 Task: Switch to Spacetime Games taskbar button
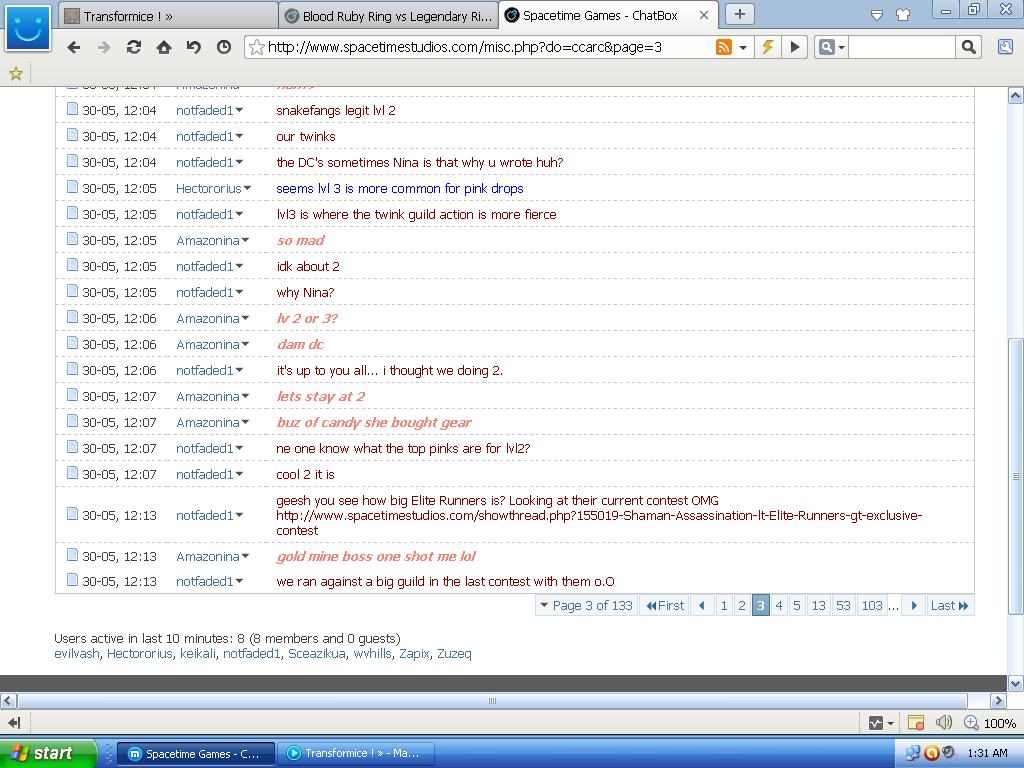click(x=195, y=754)
